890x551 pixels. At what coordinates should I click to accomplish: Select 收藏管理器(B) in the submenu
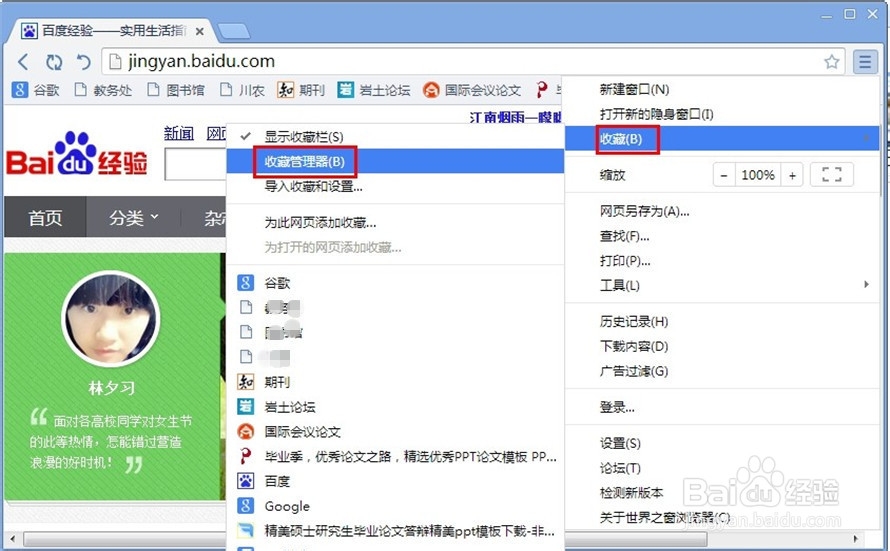[395, 162]
